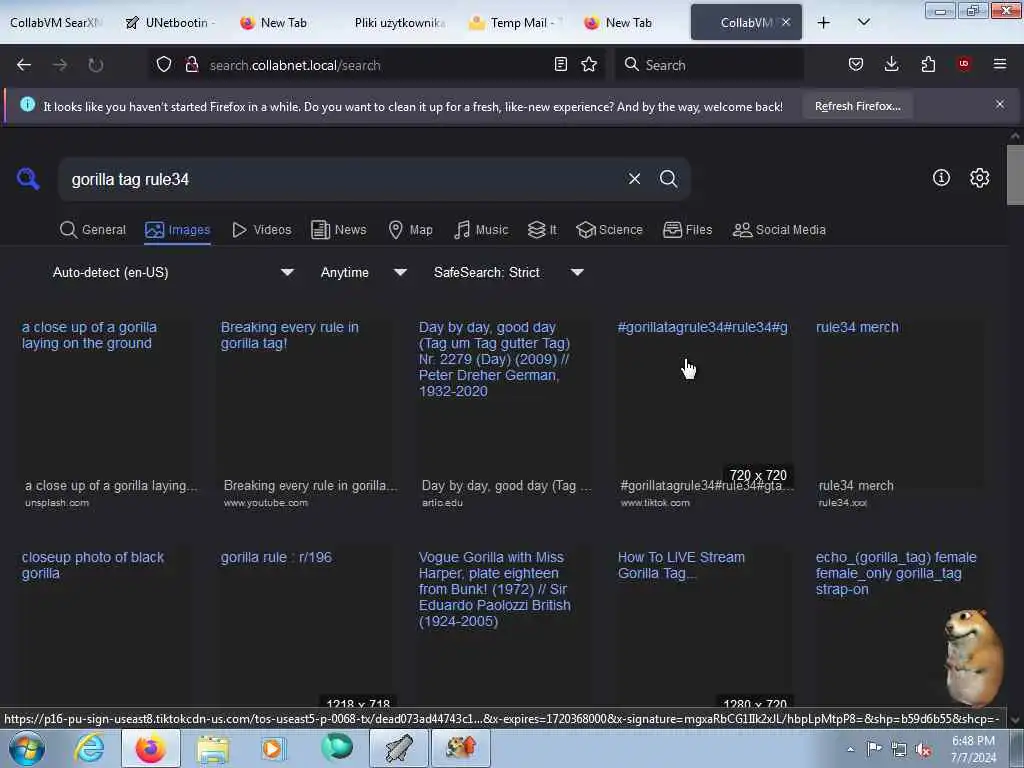Open Firefox downloads panel
The image size is (1024, 768).
[891, 64]
